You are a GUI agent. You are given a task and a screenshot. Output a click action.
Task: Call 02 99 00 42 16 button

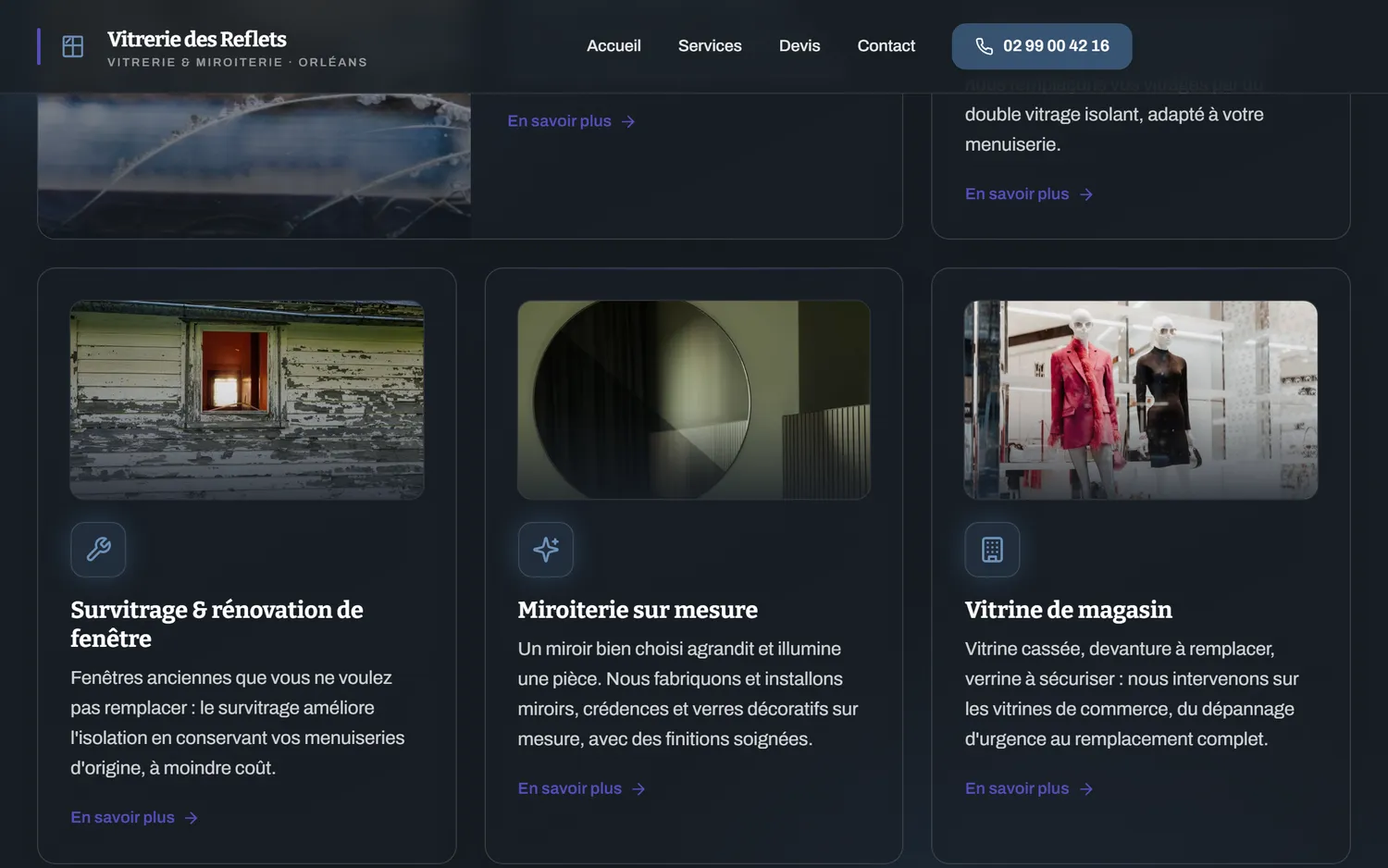[1042, 46]
